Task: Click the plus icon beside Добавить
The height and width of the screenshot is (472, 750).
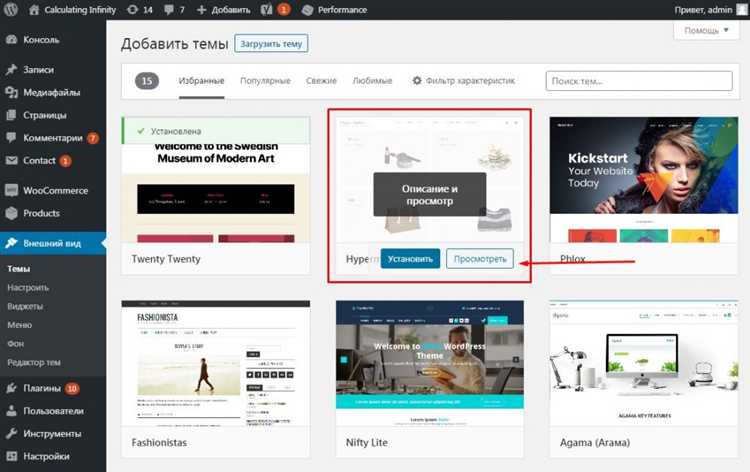Action: coord(201,10)
